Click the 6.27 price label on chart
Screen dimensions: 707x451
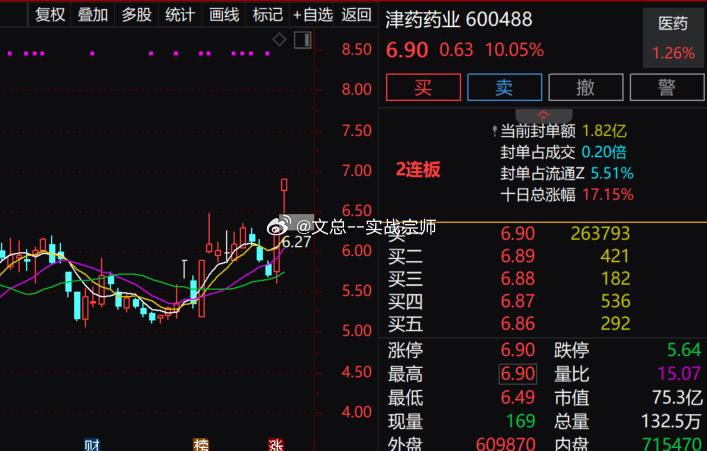point(296,242)
